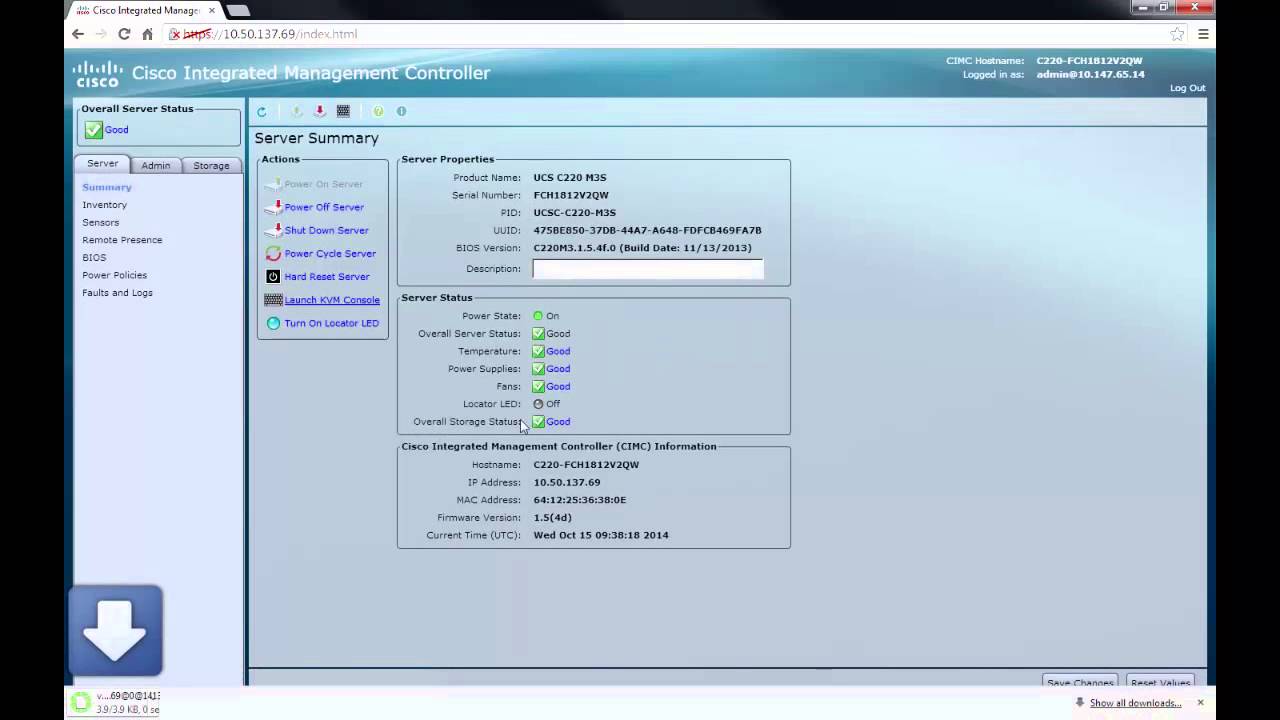Click the red power off toolbar icon

[320, 112]
